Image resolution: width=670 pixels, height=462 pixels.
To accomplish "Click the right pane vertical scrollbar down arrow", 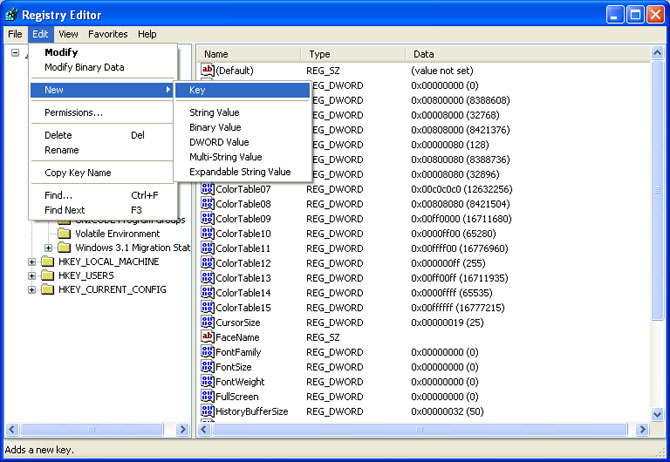I will click(657, 415).
